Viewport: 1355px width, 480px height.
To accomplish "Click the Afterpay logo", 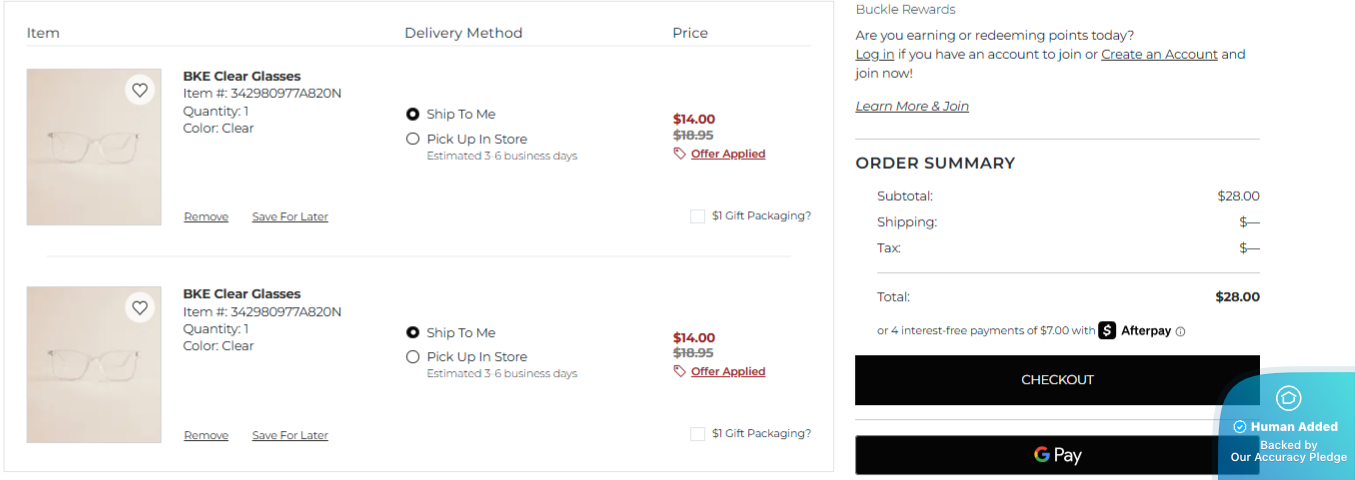I will 1135,330.
